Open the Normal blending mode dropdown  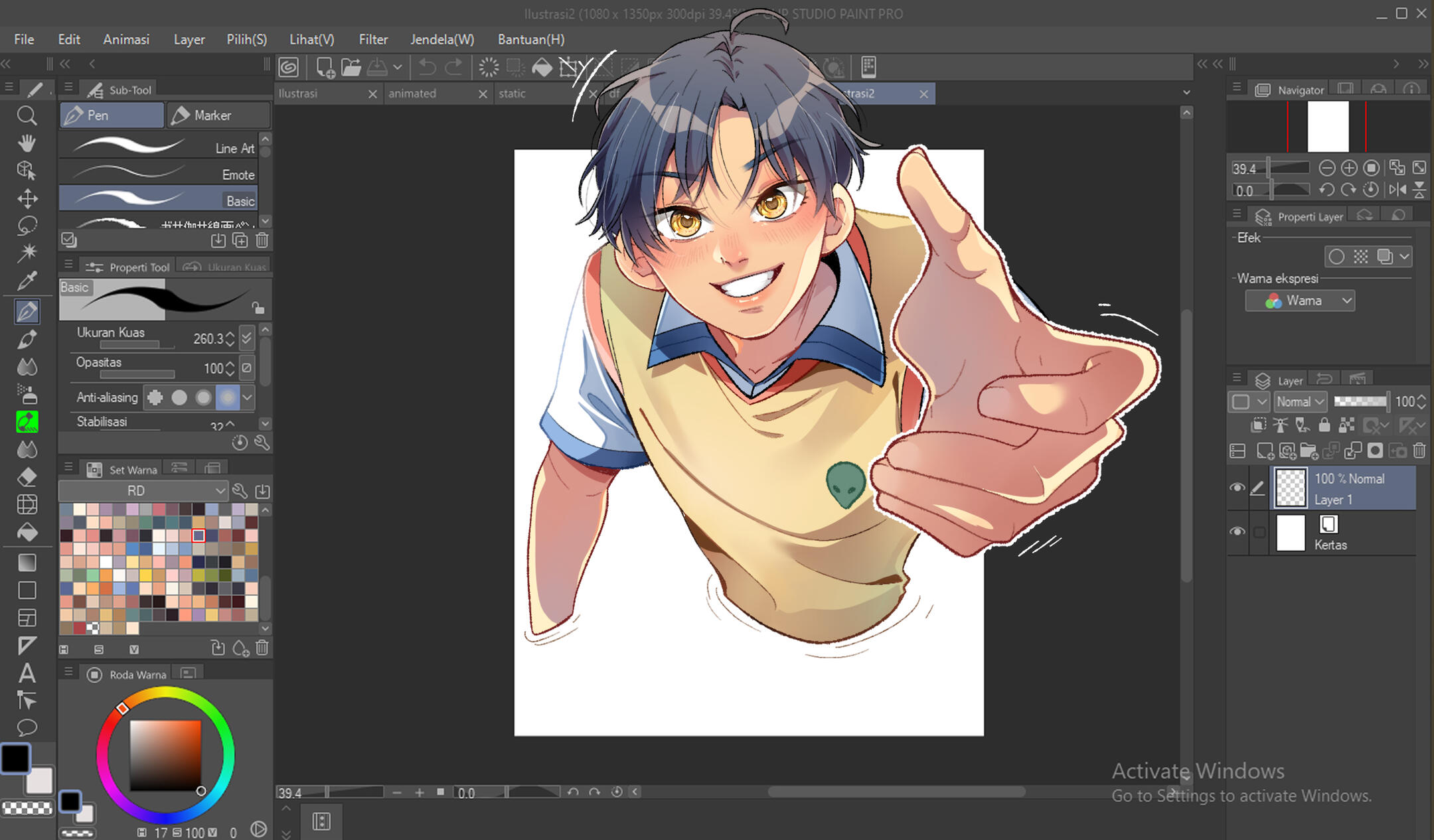[x=1300, y=401]
